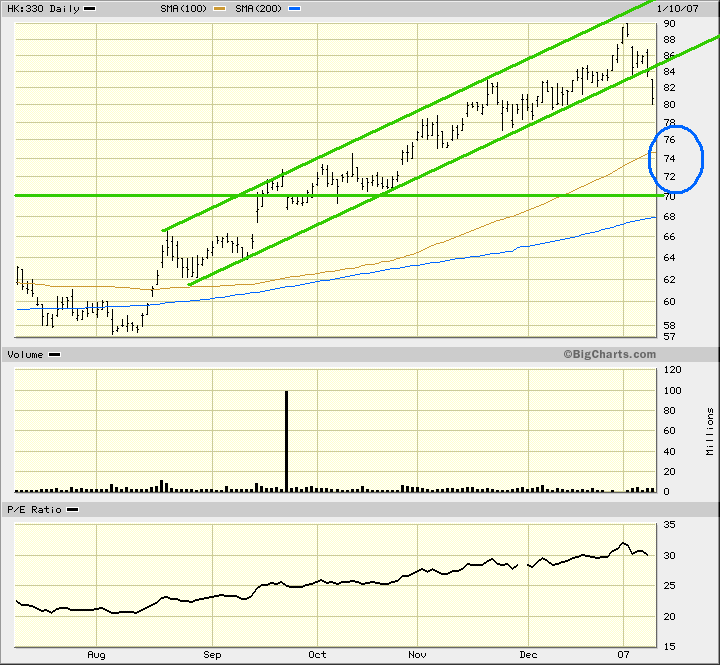Click the 62 price axis value
This screenshot has width=720, height=665.
click(x=669, y=279)
